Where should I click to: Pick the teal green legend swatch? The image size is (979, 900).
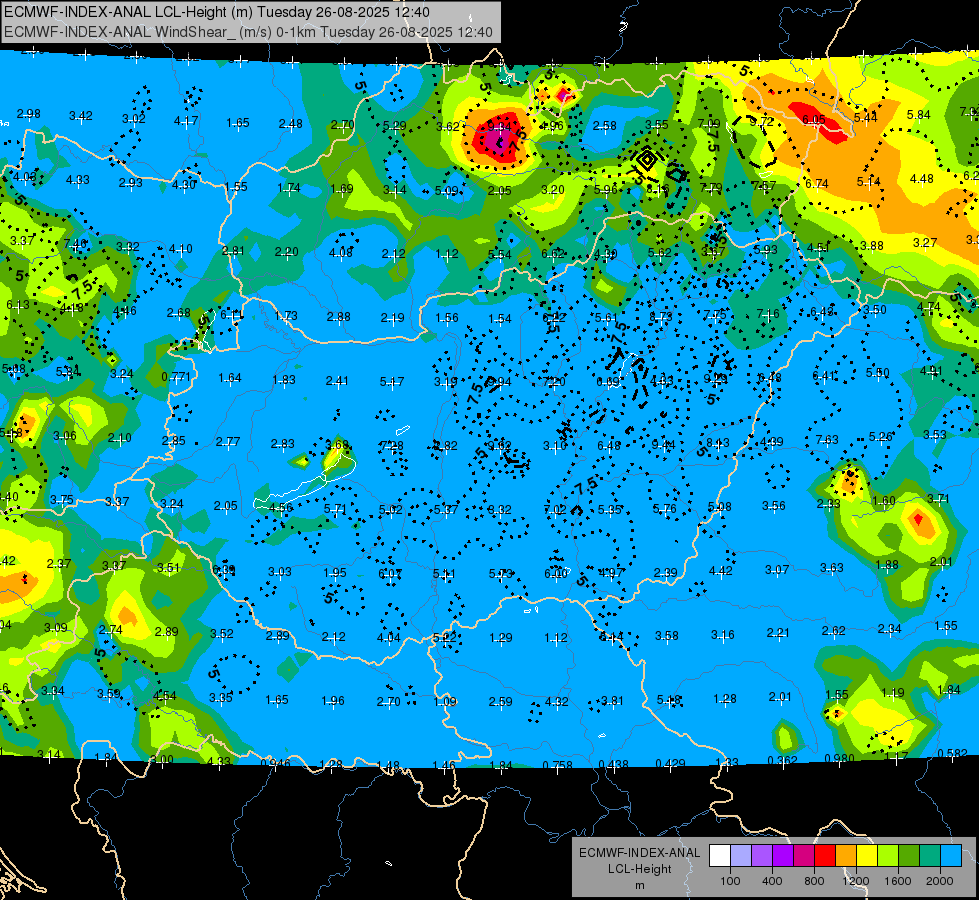[x=930, y=856]
